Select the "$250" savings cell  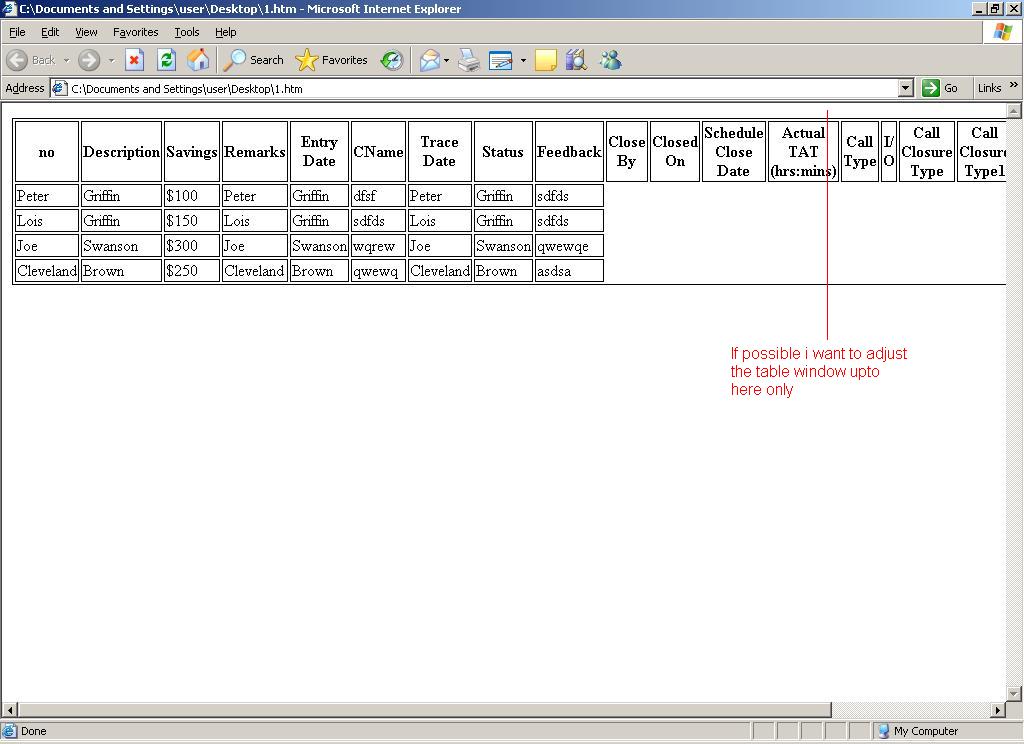coord(191,270)
